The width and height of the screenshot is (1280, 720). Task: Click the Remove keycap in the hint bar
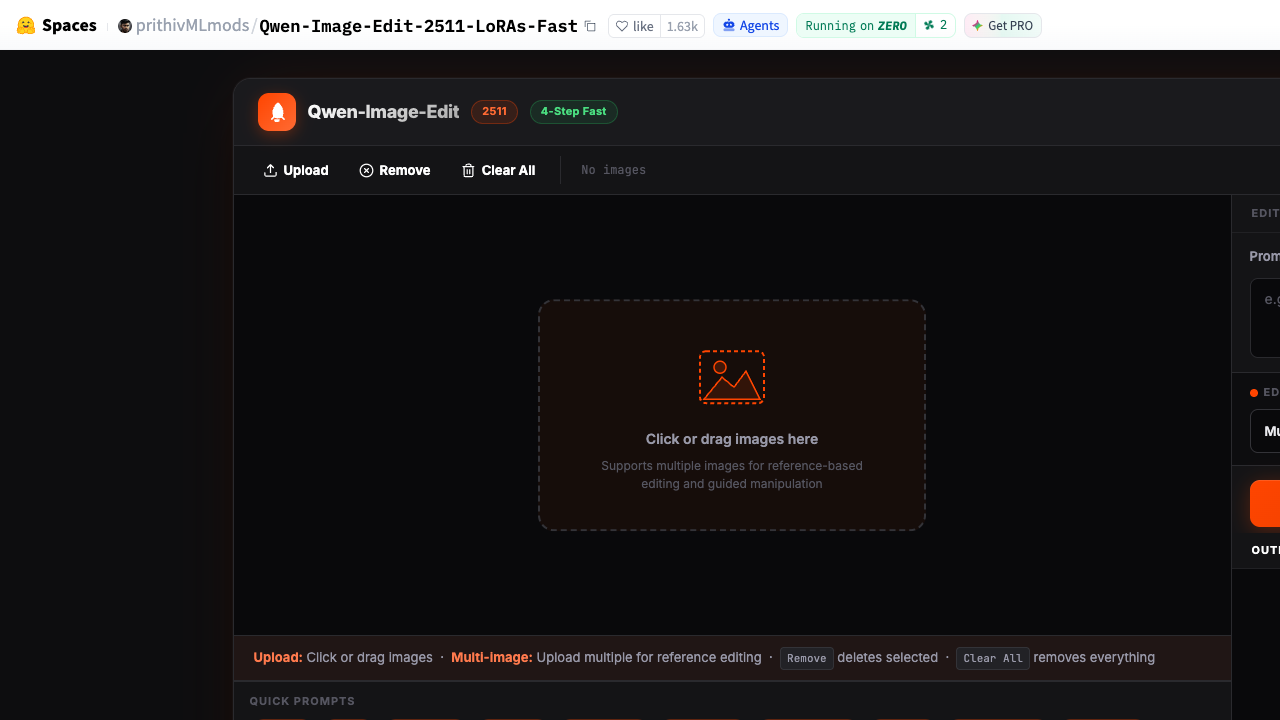click(x=807, y=658)
